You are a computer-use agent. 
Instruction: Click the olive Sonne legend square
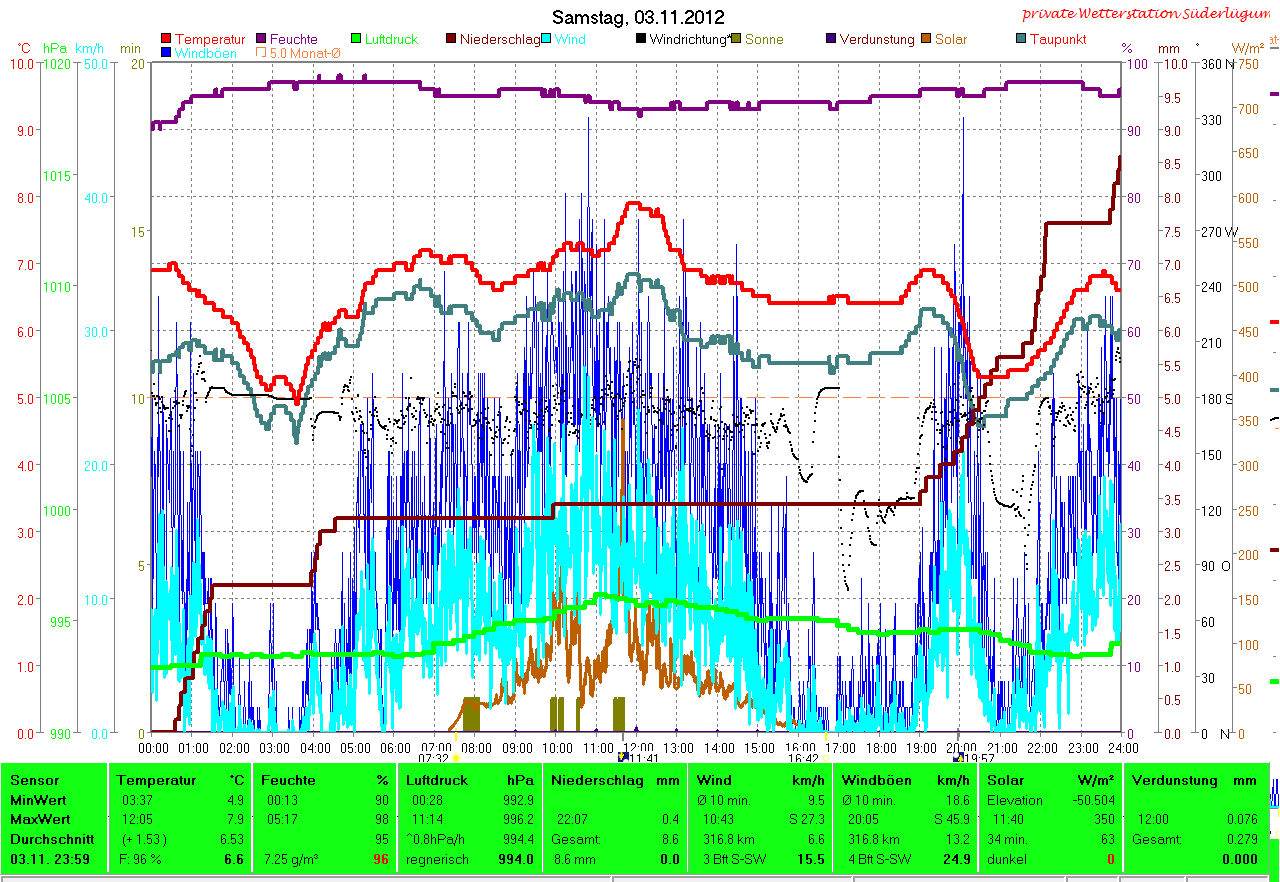736,40
